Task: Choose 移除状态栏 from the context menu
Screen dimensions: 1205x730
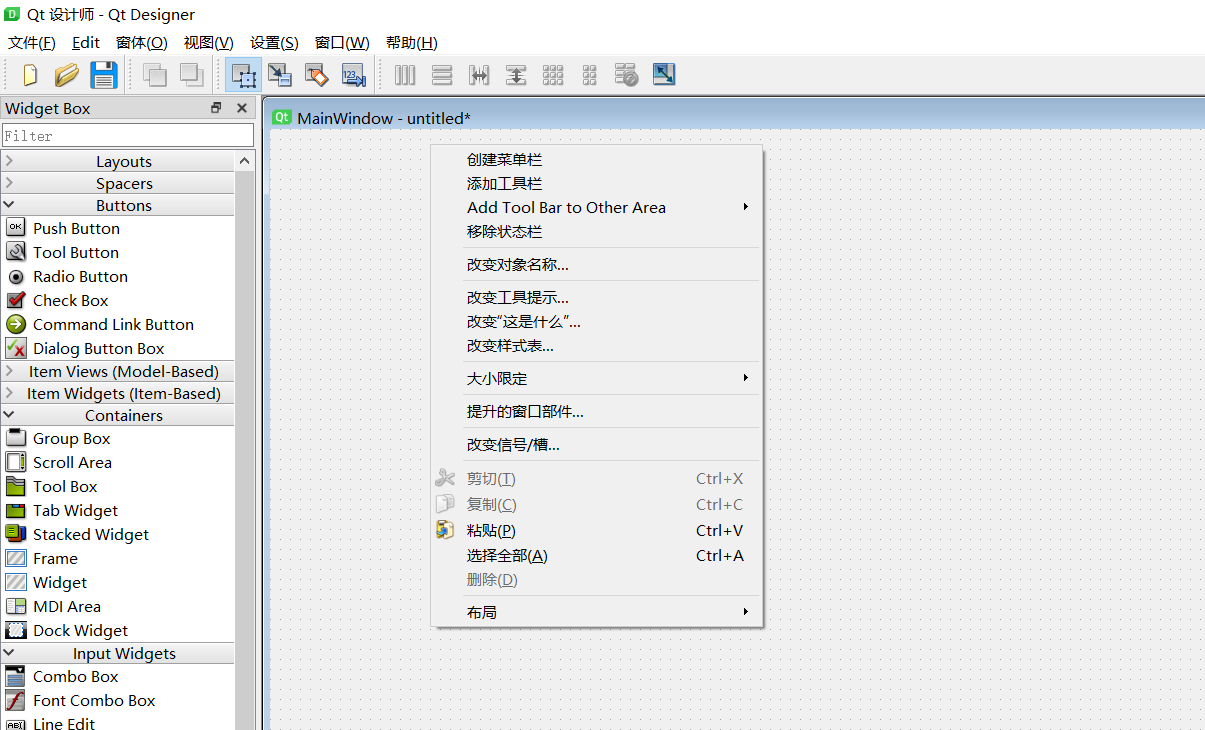Action: click(x=596, y=231)
